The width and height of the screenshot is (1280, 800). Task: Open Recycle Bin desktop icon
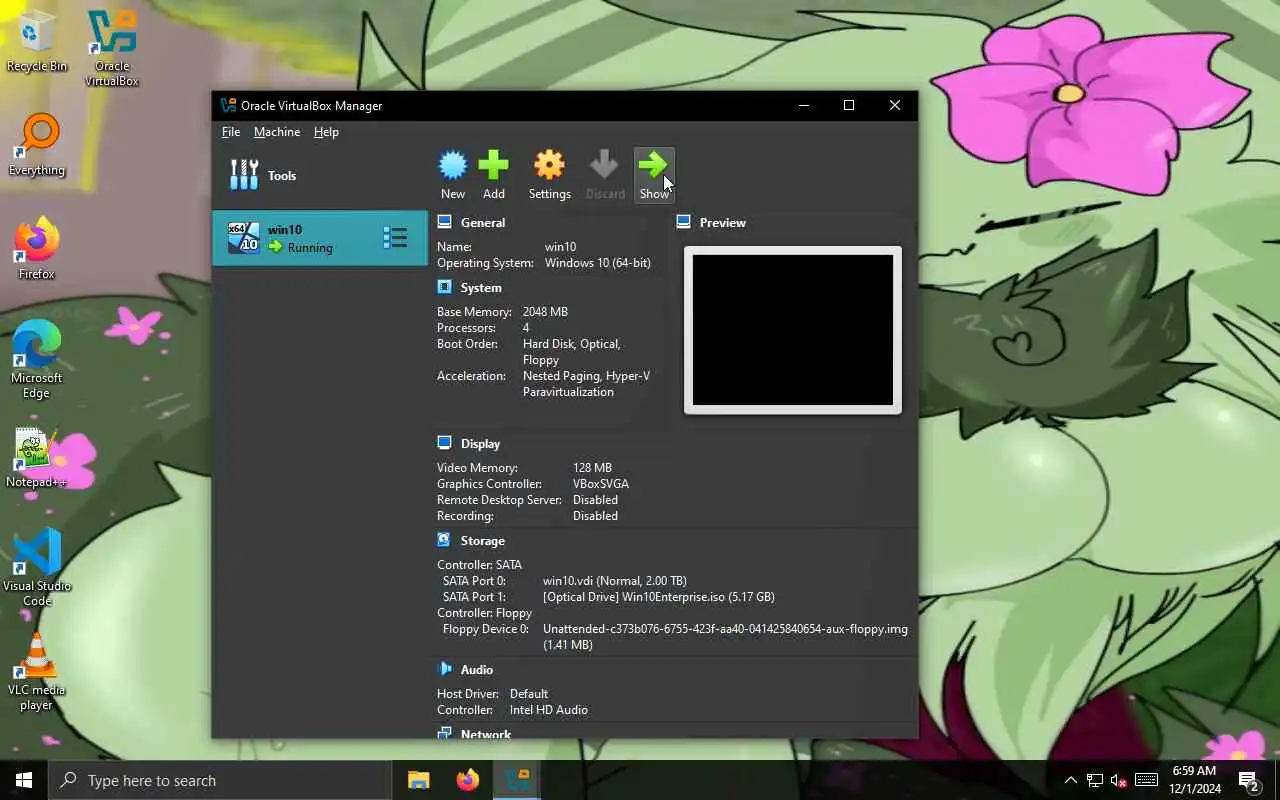tap(37, 42)
